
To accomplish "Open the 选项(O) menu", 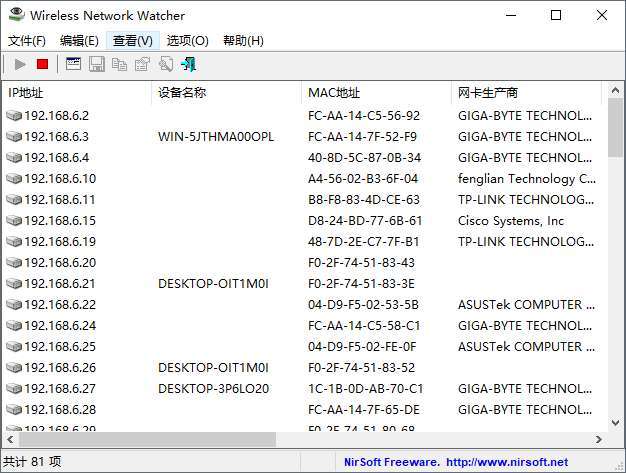I will point(188,40).
